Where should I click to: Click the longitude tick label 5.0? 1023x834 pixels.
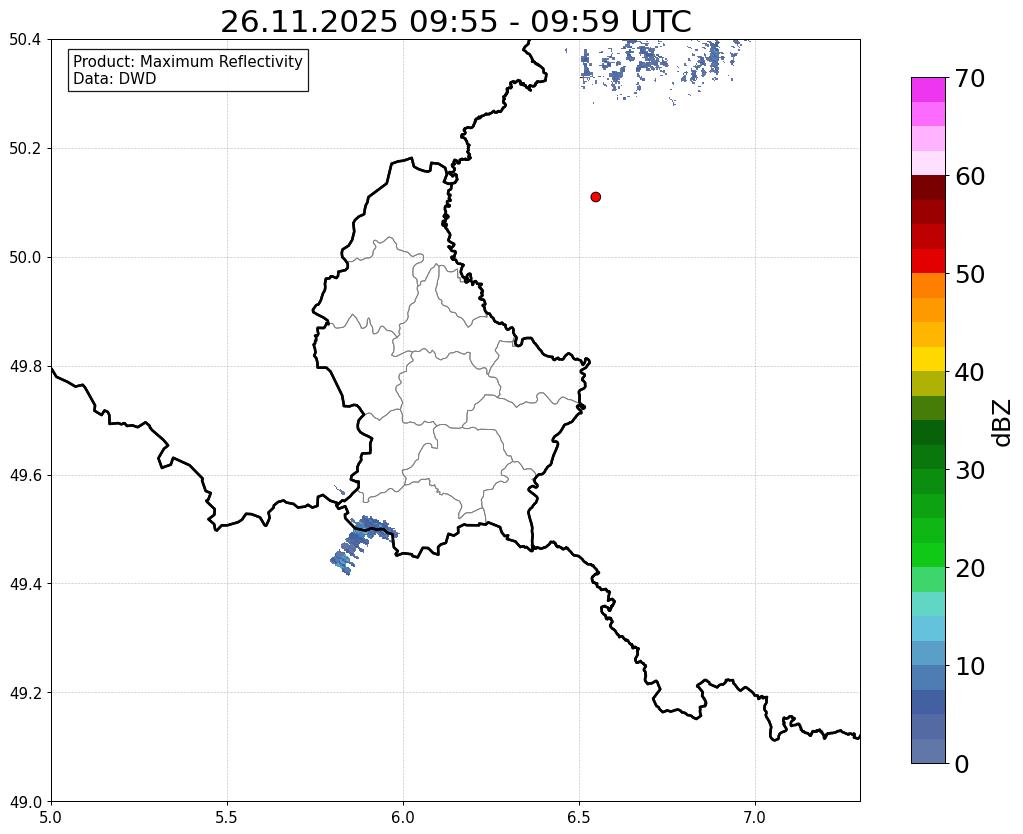[51, 817]
